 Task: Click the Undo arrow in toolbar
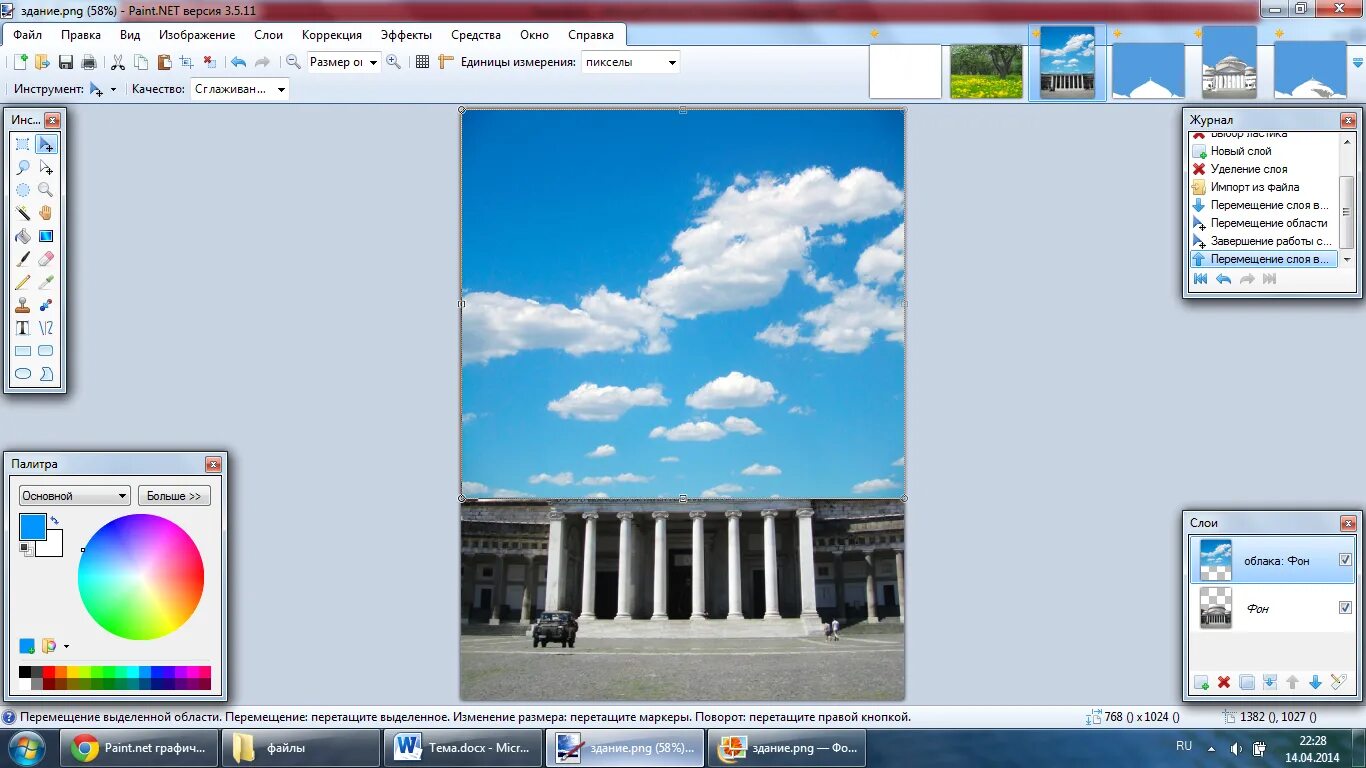pos(238,62)
